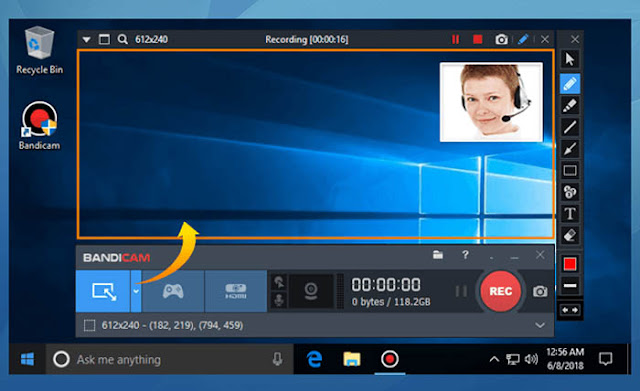
Task: Open the volume tray icon
Action: (x=531, y=360)
